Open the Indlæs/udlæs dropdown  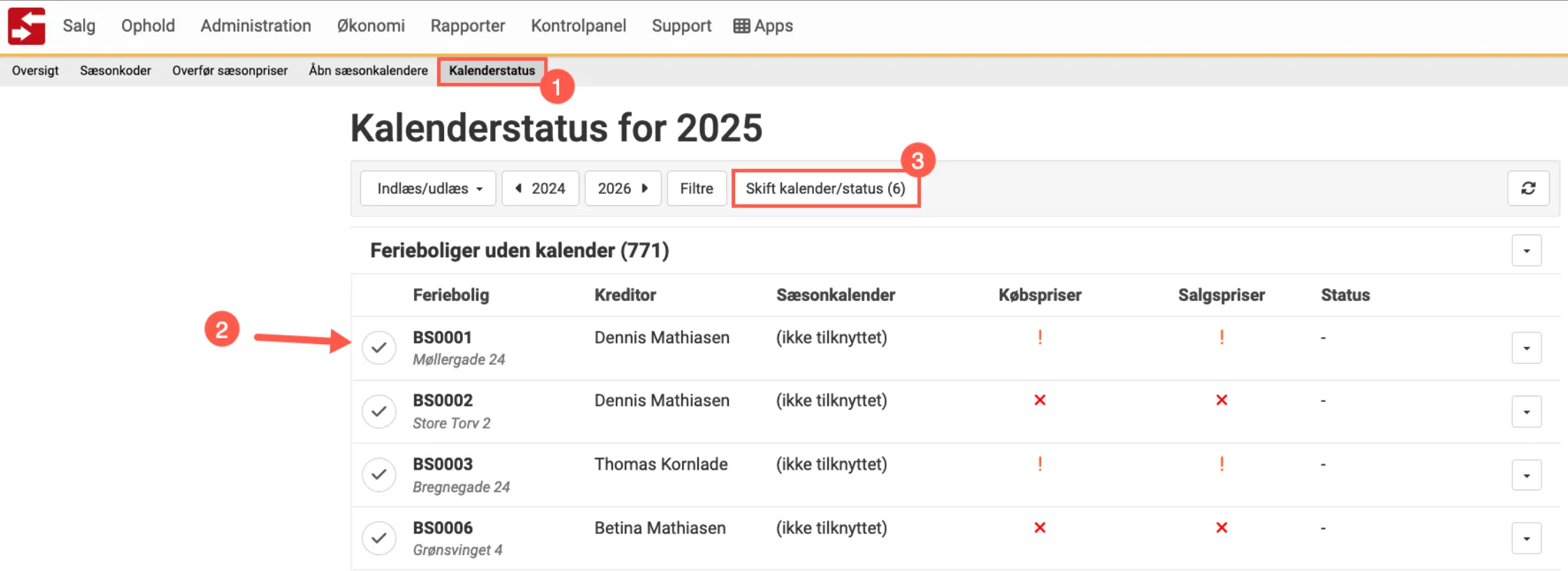pyautogui.click(x=429, y=188)
